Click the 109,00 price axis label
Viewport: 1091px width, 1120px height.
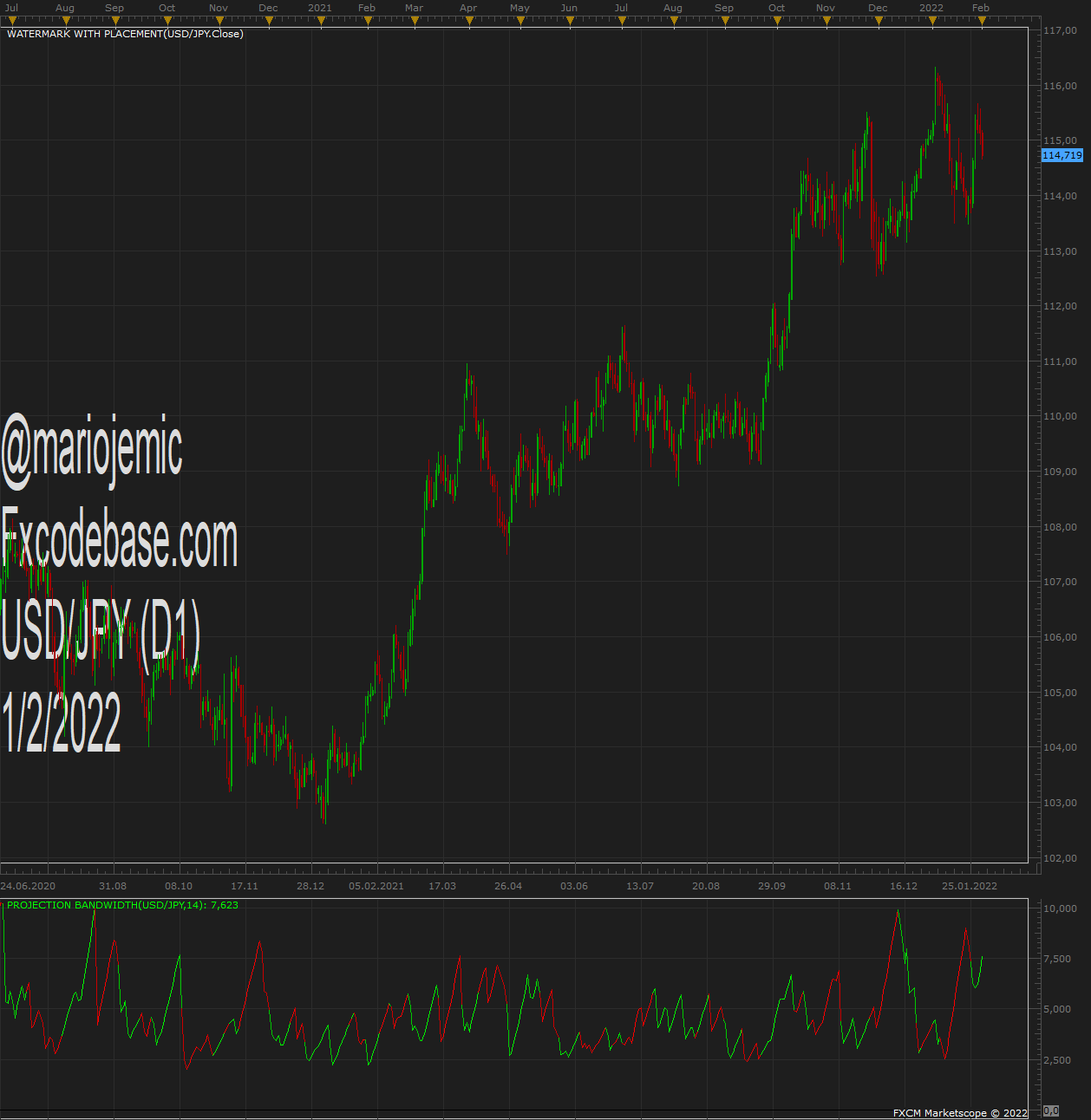tap(1060, 472)
